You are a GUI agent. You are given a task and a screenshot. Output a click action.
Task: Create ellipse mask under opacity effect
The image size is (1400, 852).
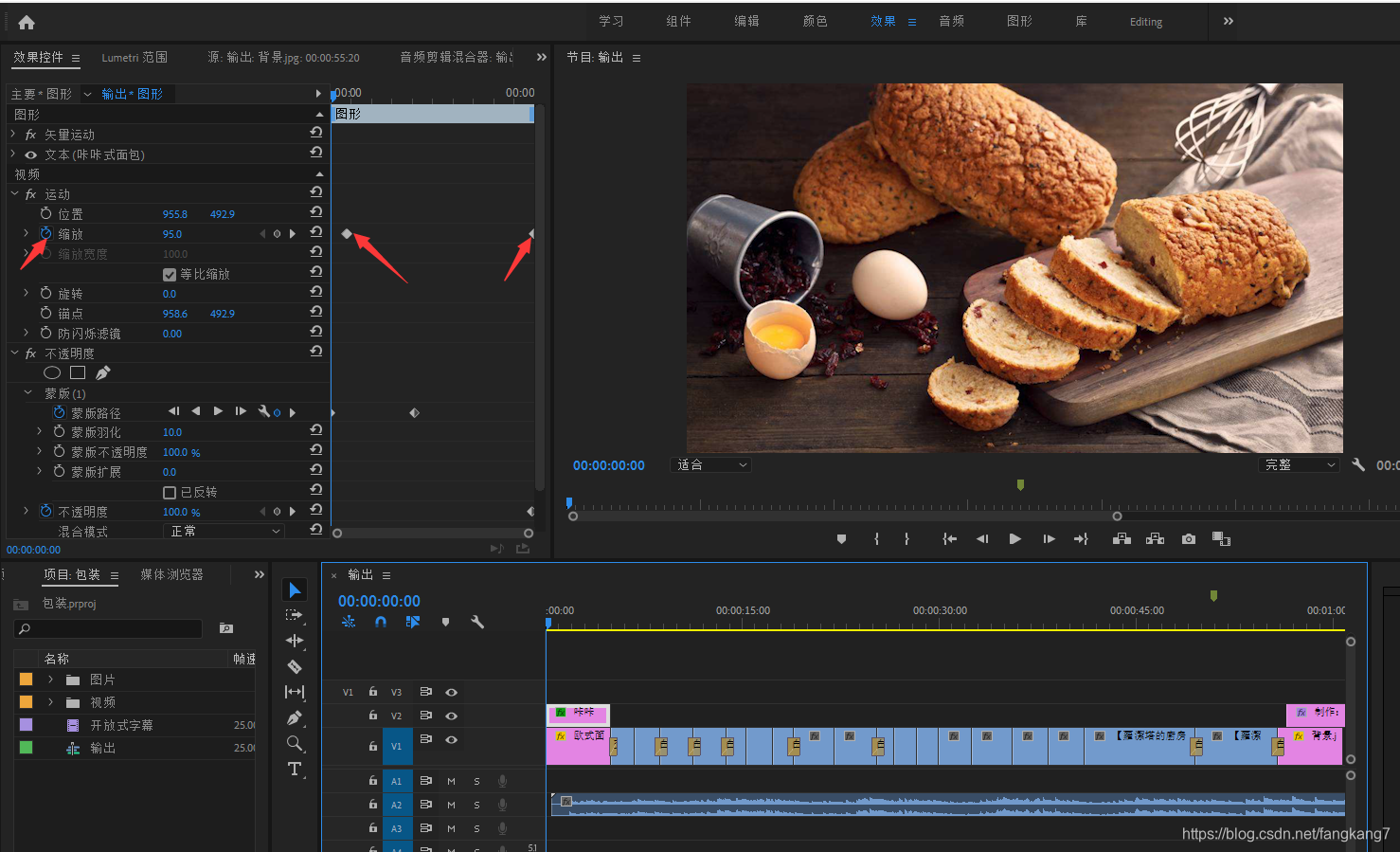[x=52, y=372]
